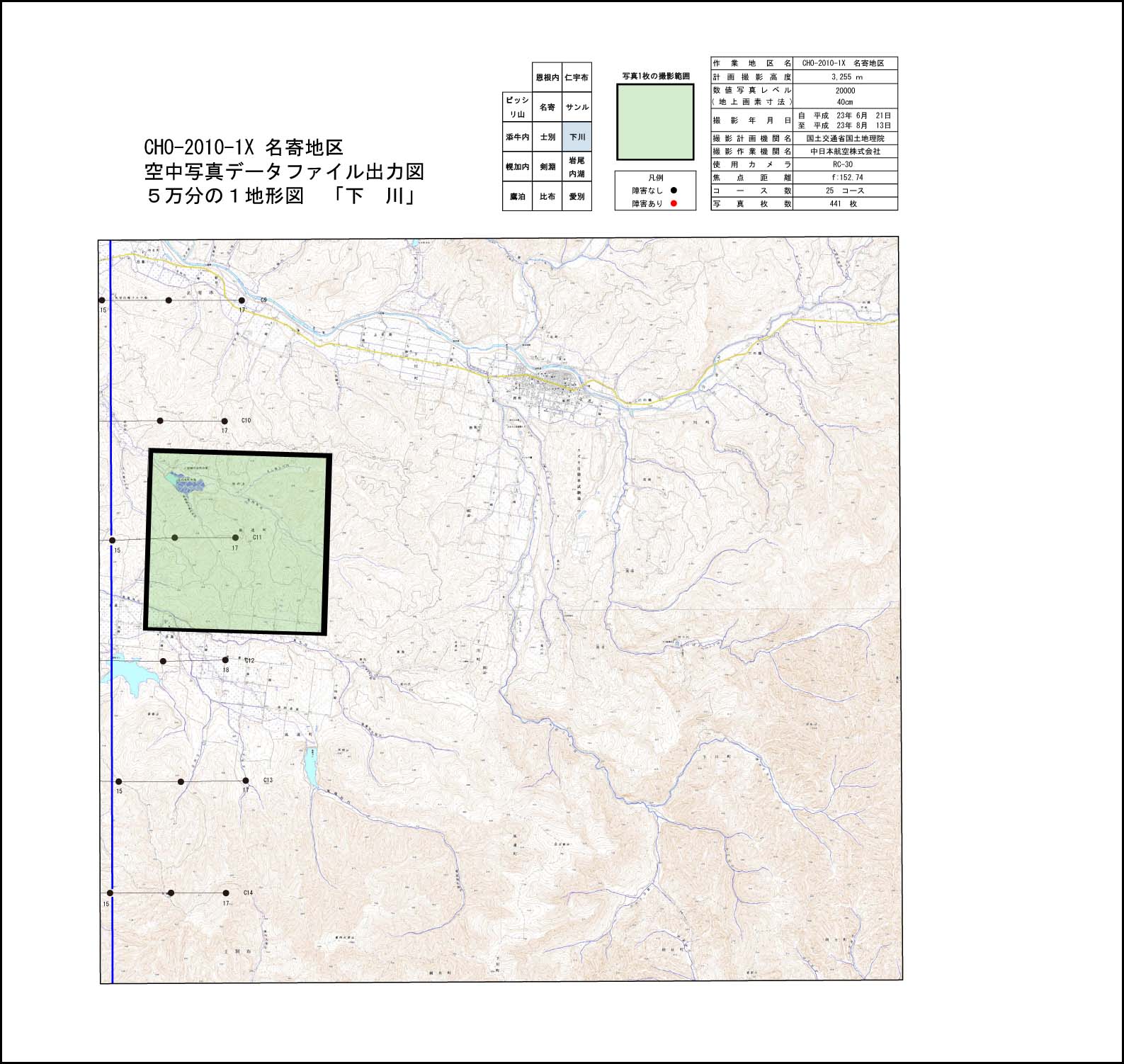Click the C12 course label

point(249,660)
